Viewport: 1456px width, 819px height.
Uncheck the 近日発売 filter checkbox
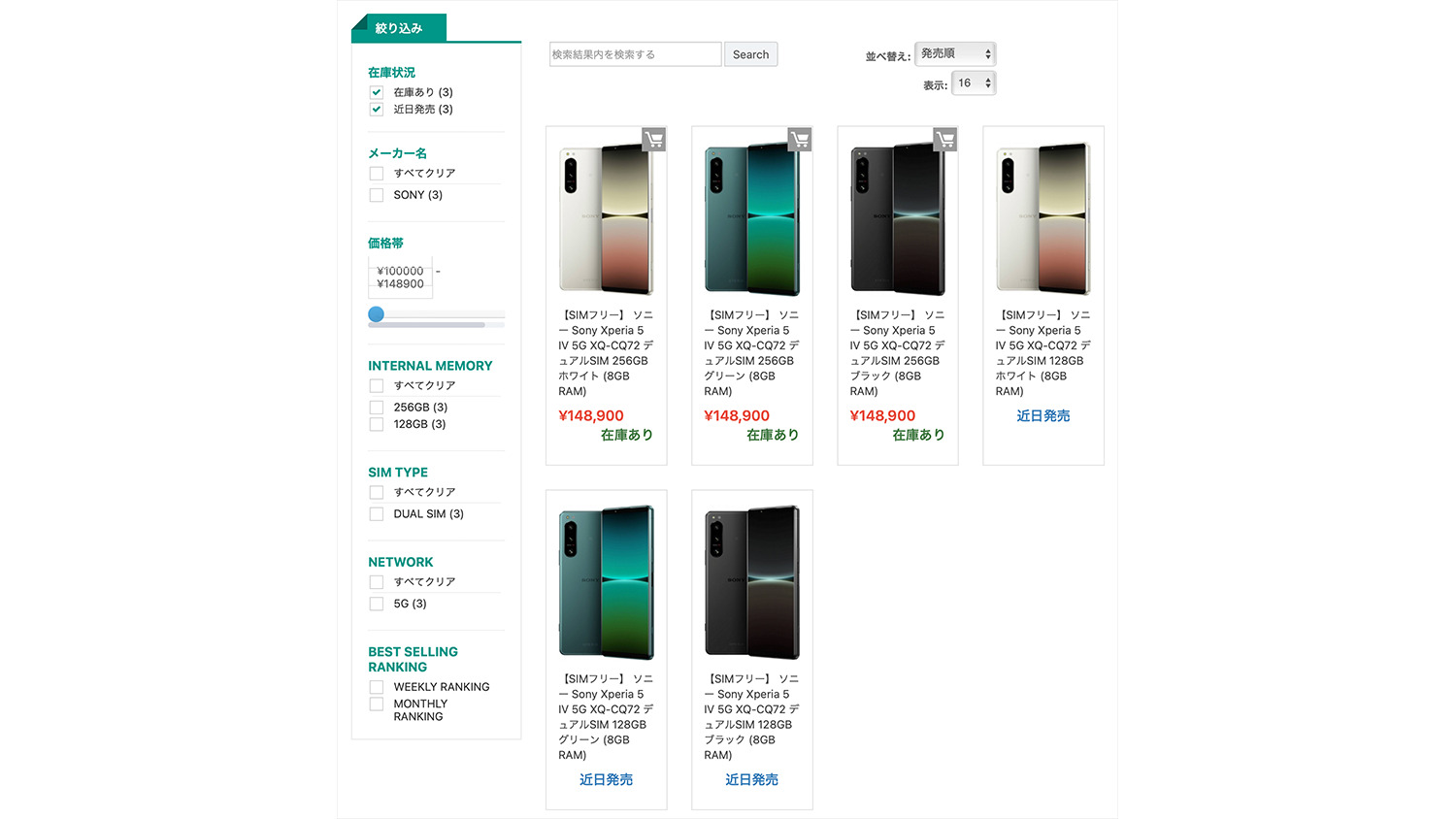377,110
